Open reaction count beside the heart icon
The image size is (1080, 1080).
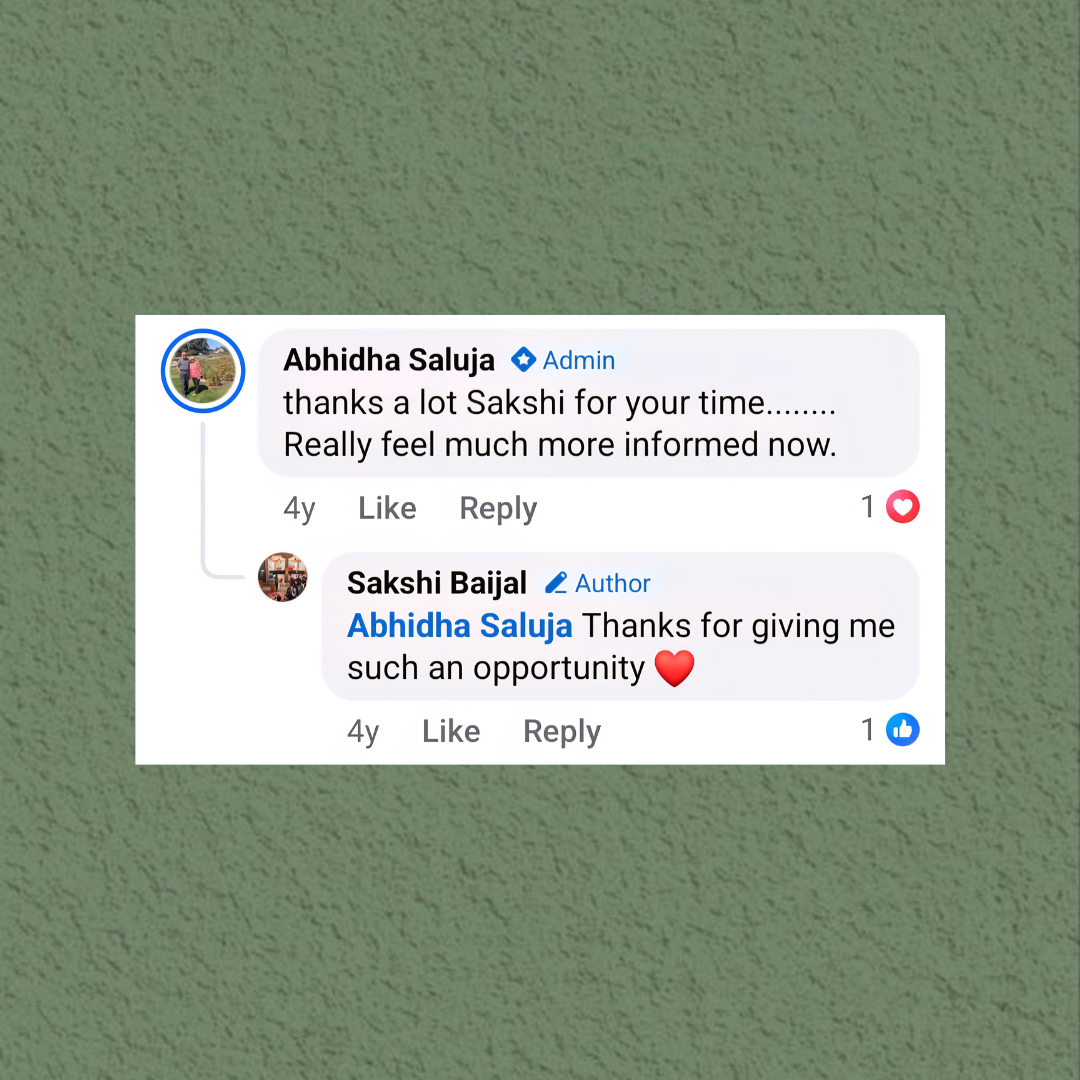[868, 507]
